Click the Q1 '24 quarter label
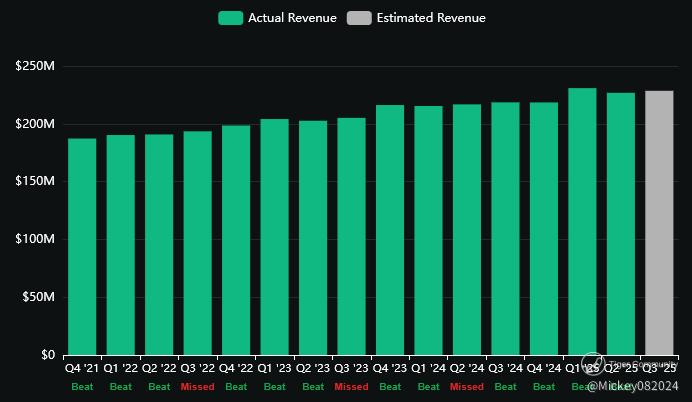The width and height of the screenshot is (692, 402). click(429, 368)
